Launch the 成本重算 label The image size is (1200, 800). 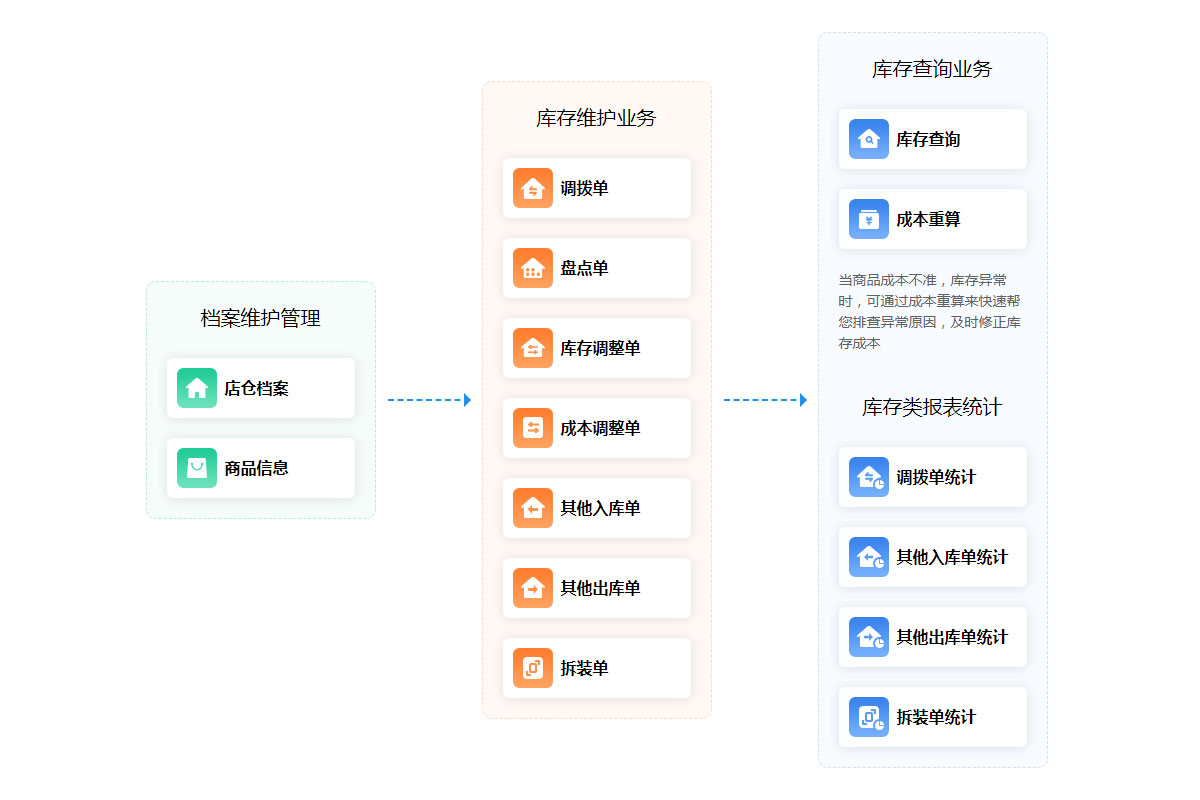pos(928,219)
